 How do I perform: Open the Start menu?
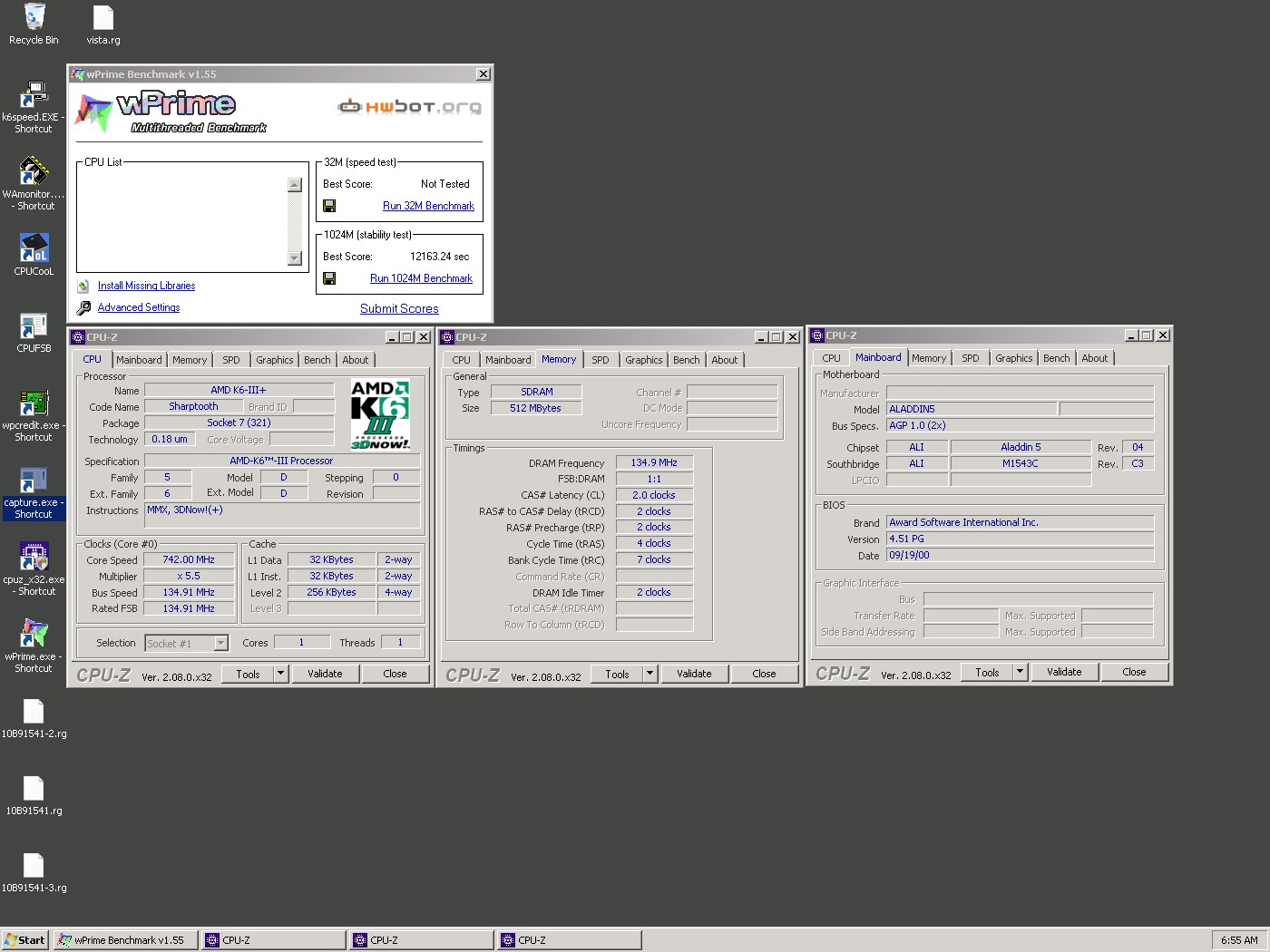pyautogui.click(x=24, y=940)
